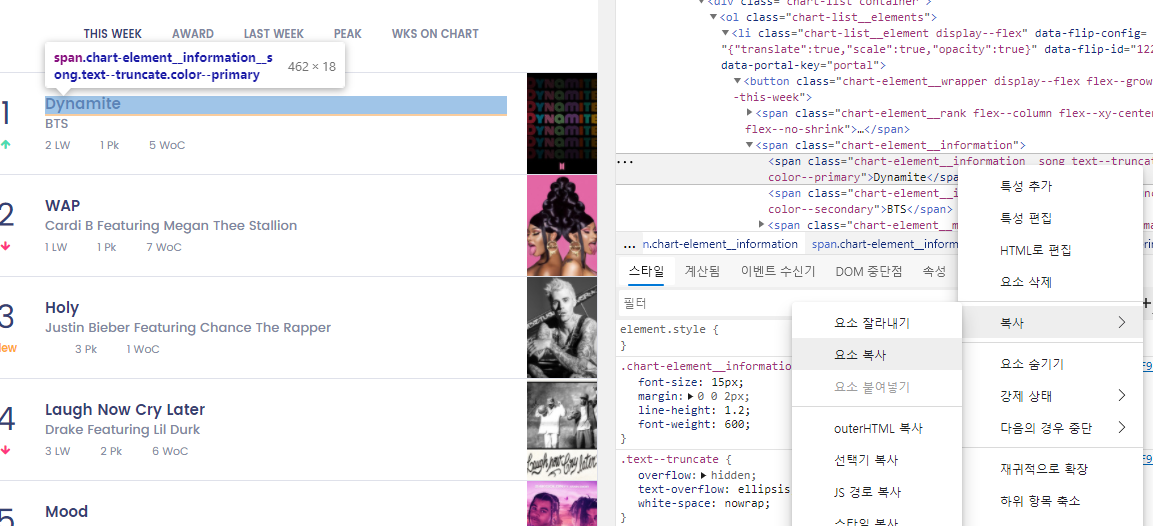Click the LAST WEEK column header
Image resolution: width=1153 pixels, height=526 pixels.
coord(274,34)
